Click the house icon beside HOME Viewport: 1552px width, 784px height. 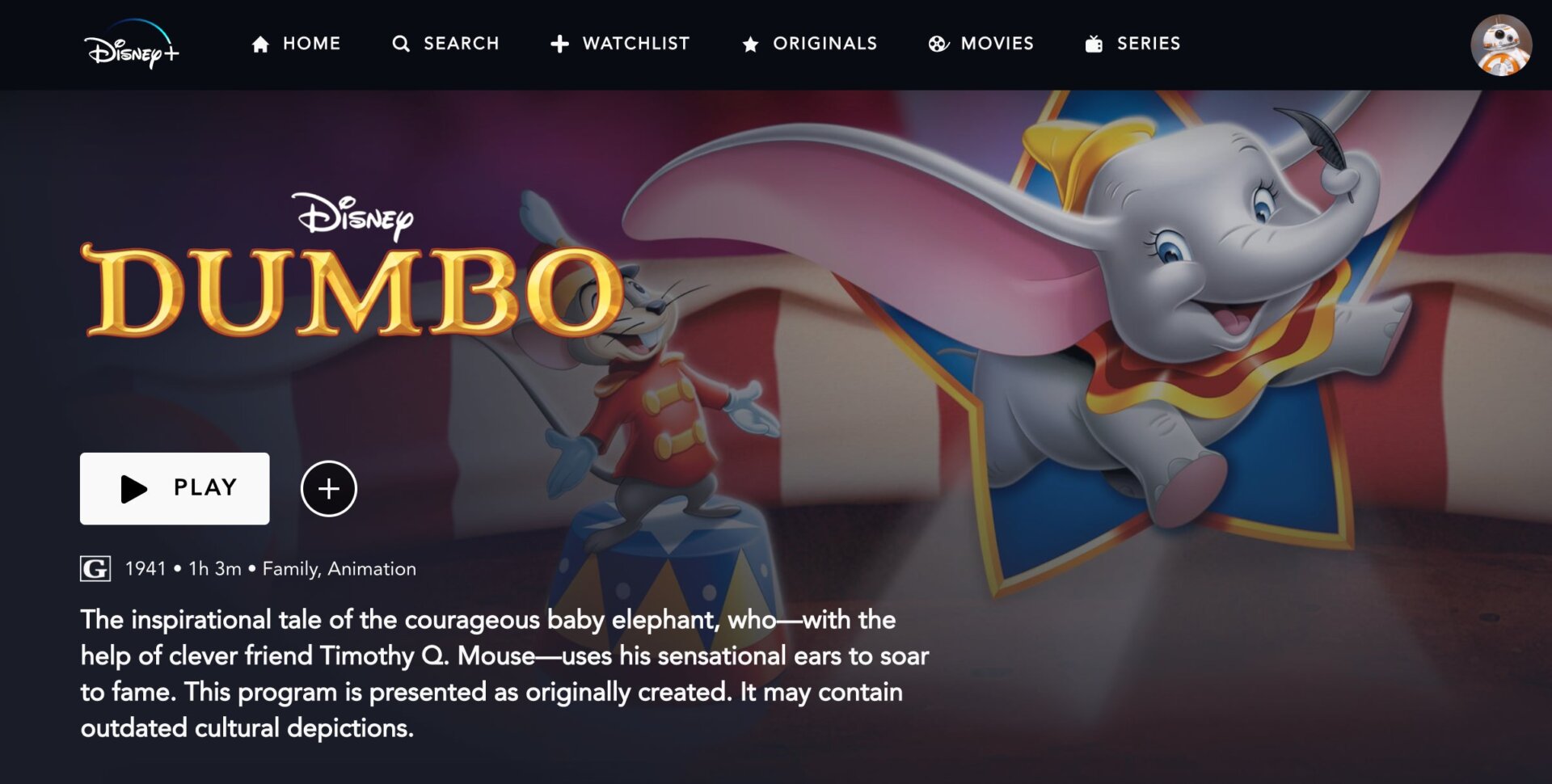pos(260,44)
